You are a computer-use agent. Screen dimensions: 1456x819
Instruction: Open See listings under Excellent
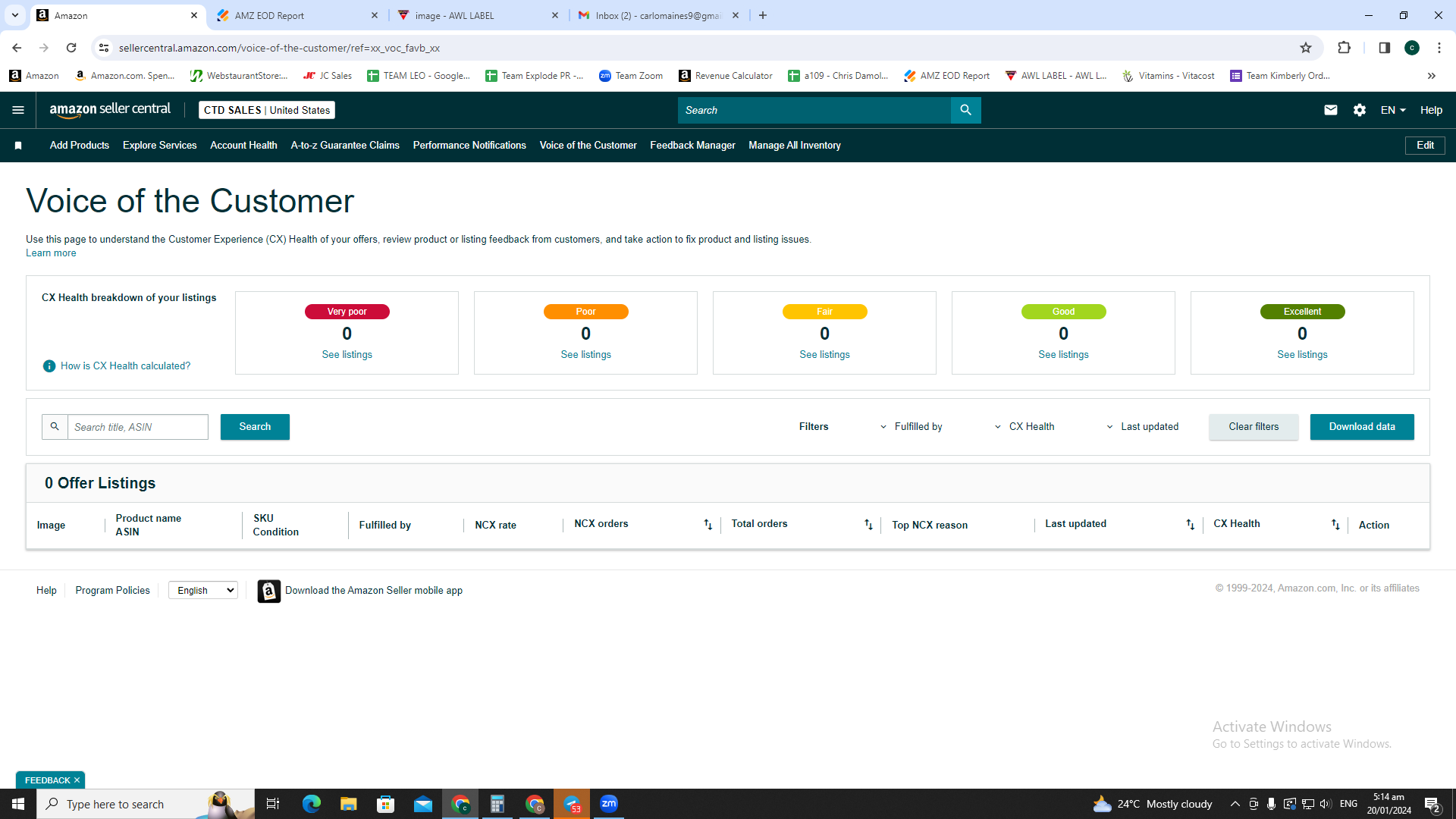[1302, 355]
